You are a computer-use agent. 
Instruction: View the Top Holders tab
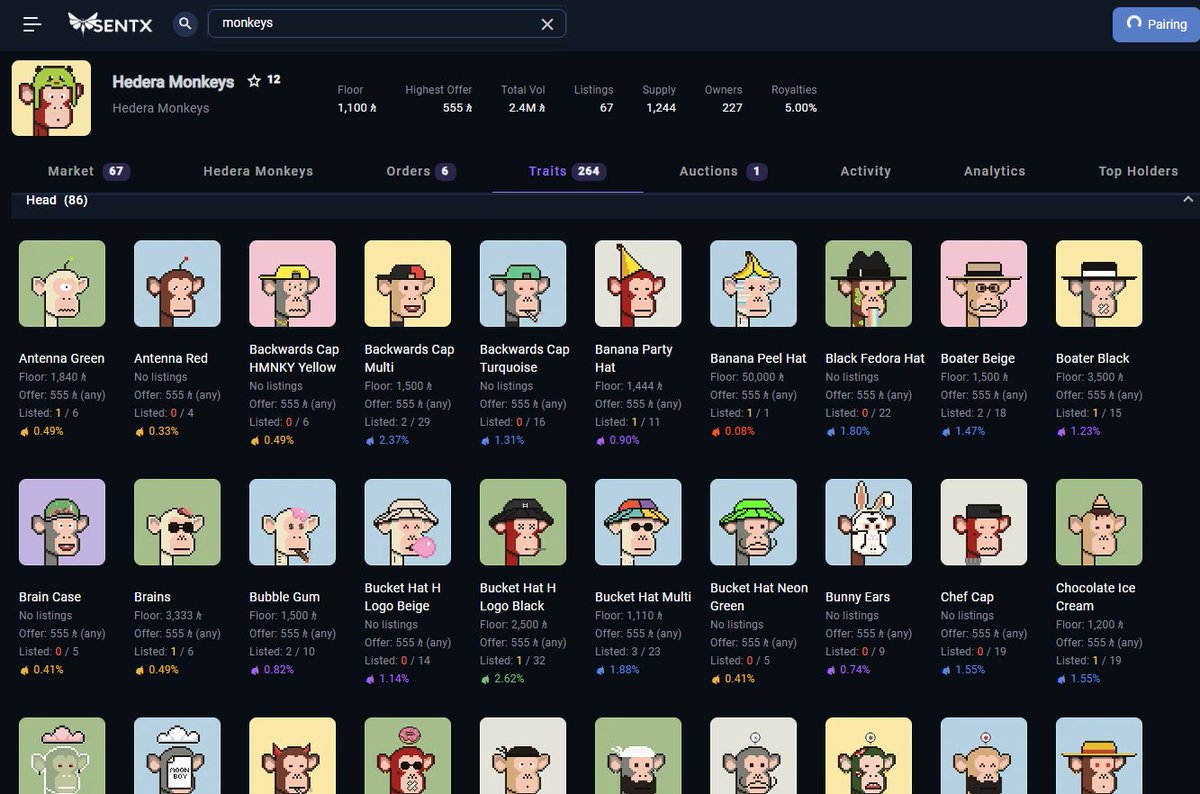click(1138, 171)
